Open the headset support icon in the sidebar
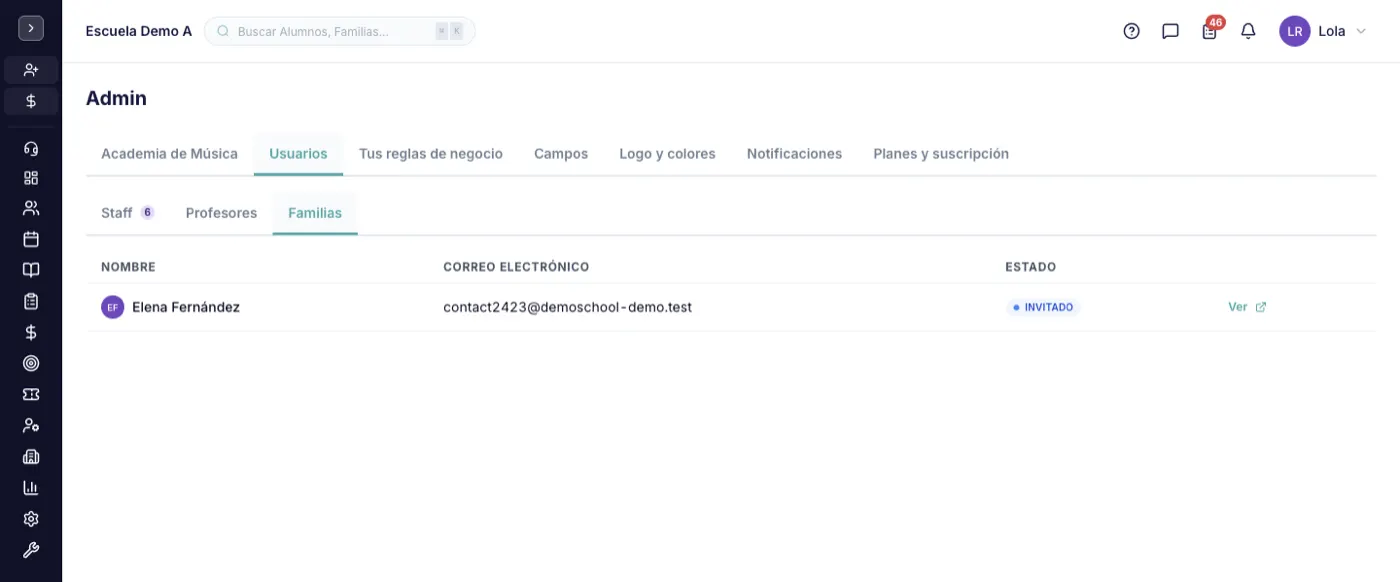The image size is (1400, 582). tap(31, 149)
